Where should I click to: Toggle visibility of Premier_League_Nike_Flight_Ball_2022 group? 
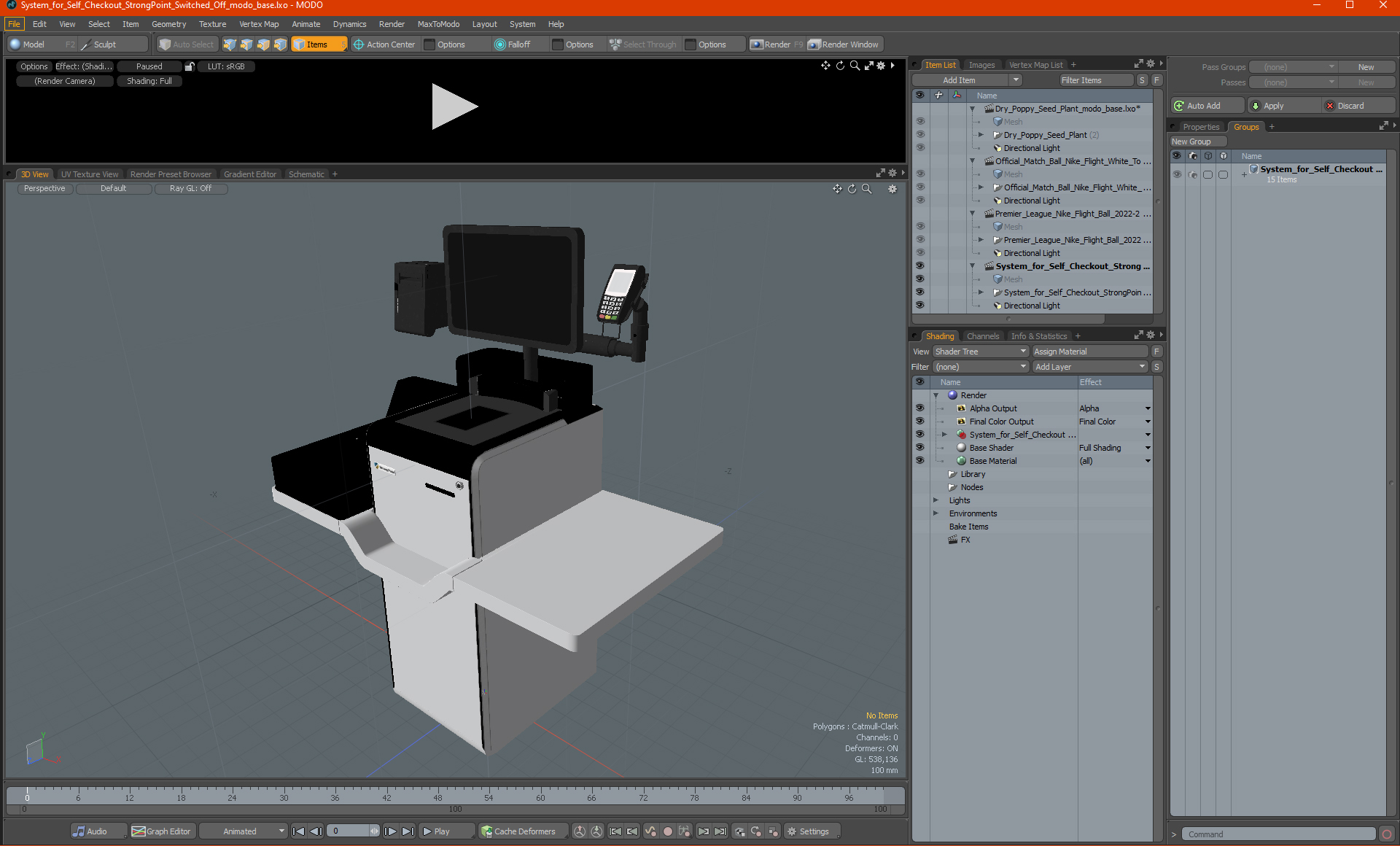(x=919, y=240)
